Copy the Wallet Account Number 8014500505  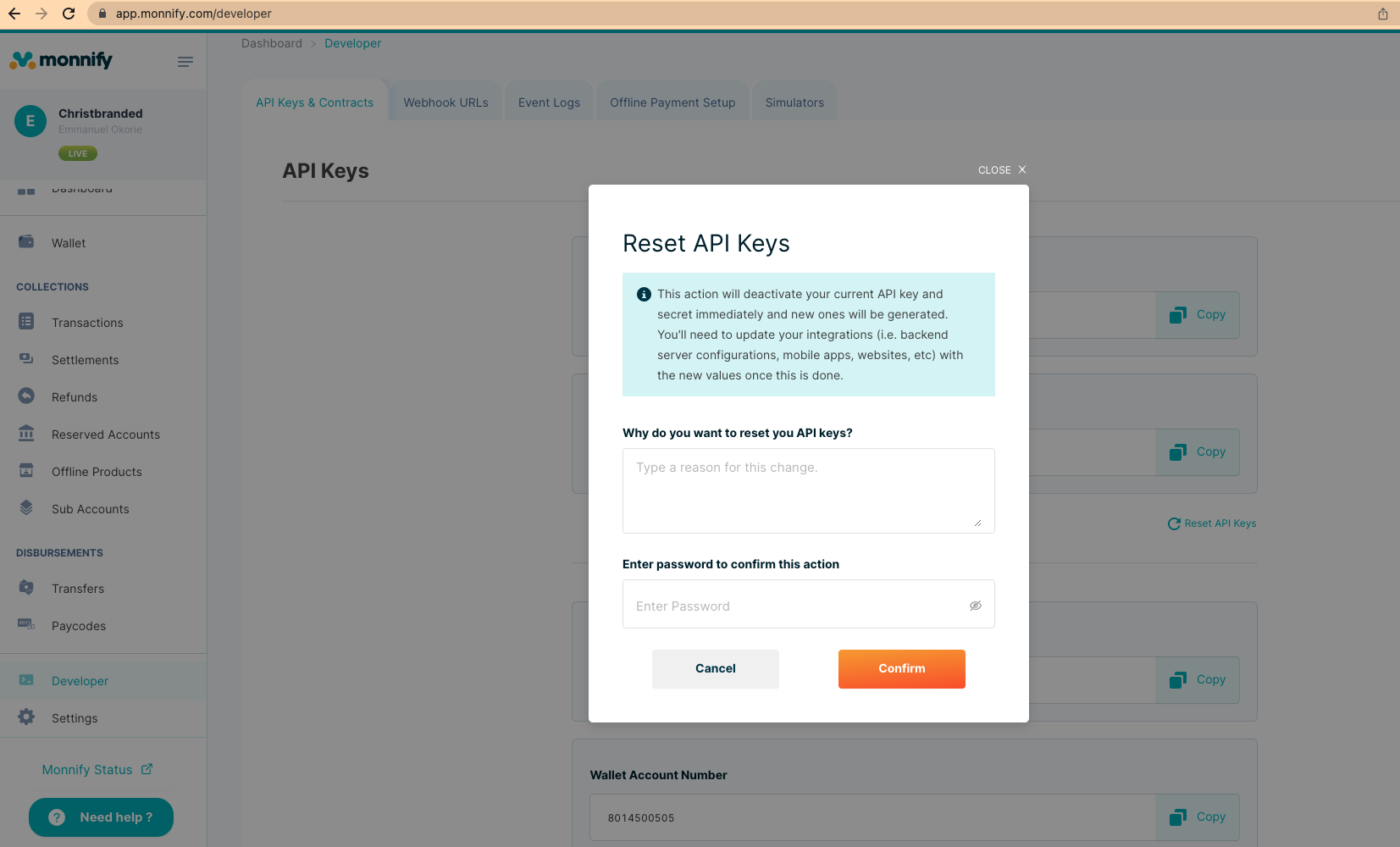click(x=1197, y=817)
